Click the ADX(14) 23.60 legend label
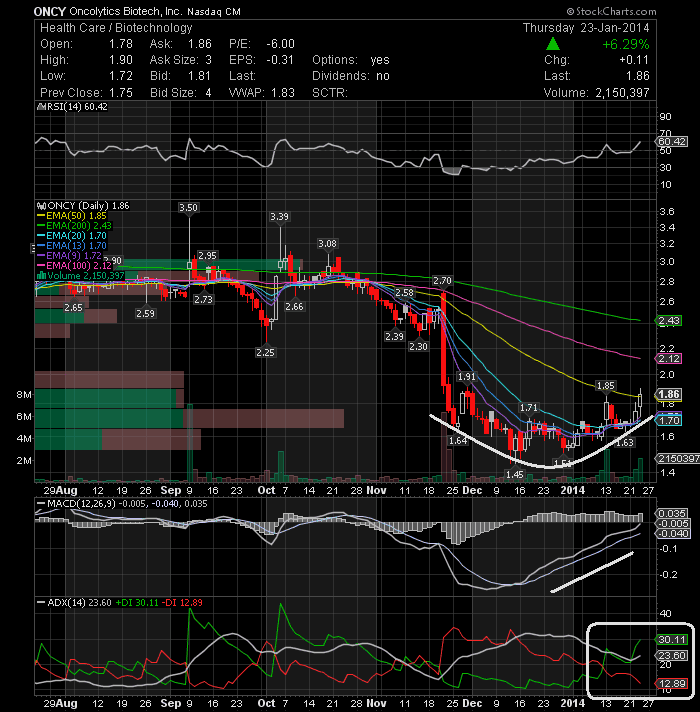 pyautogui.click(x=79, y=603)
